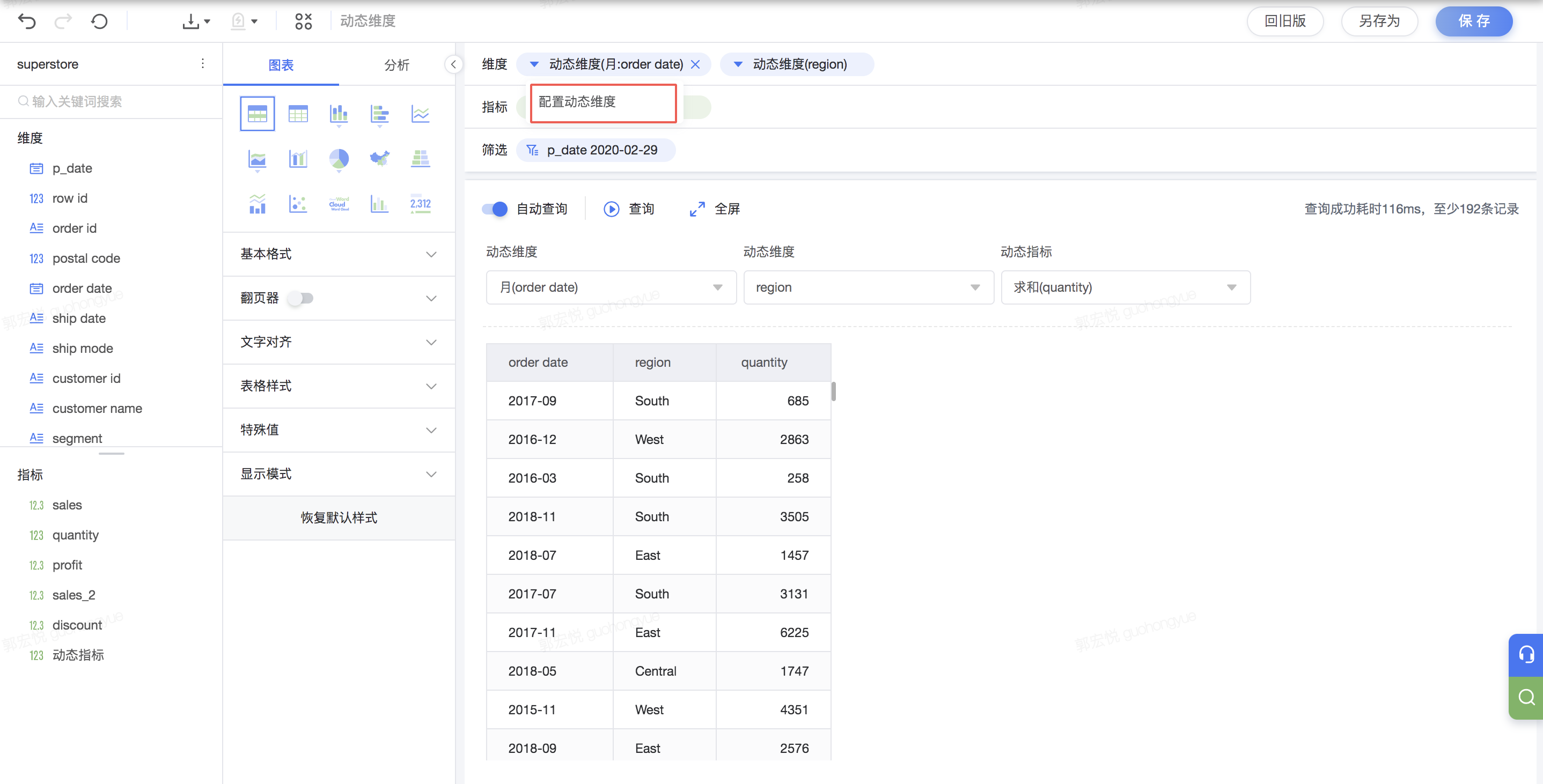This screenshot has width=1543, height=784.
Task: Select the combined line and bar chart
Action: 258,204
